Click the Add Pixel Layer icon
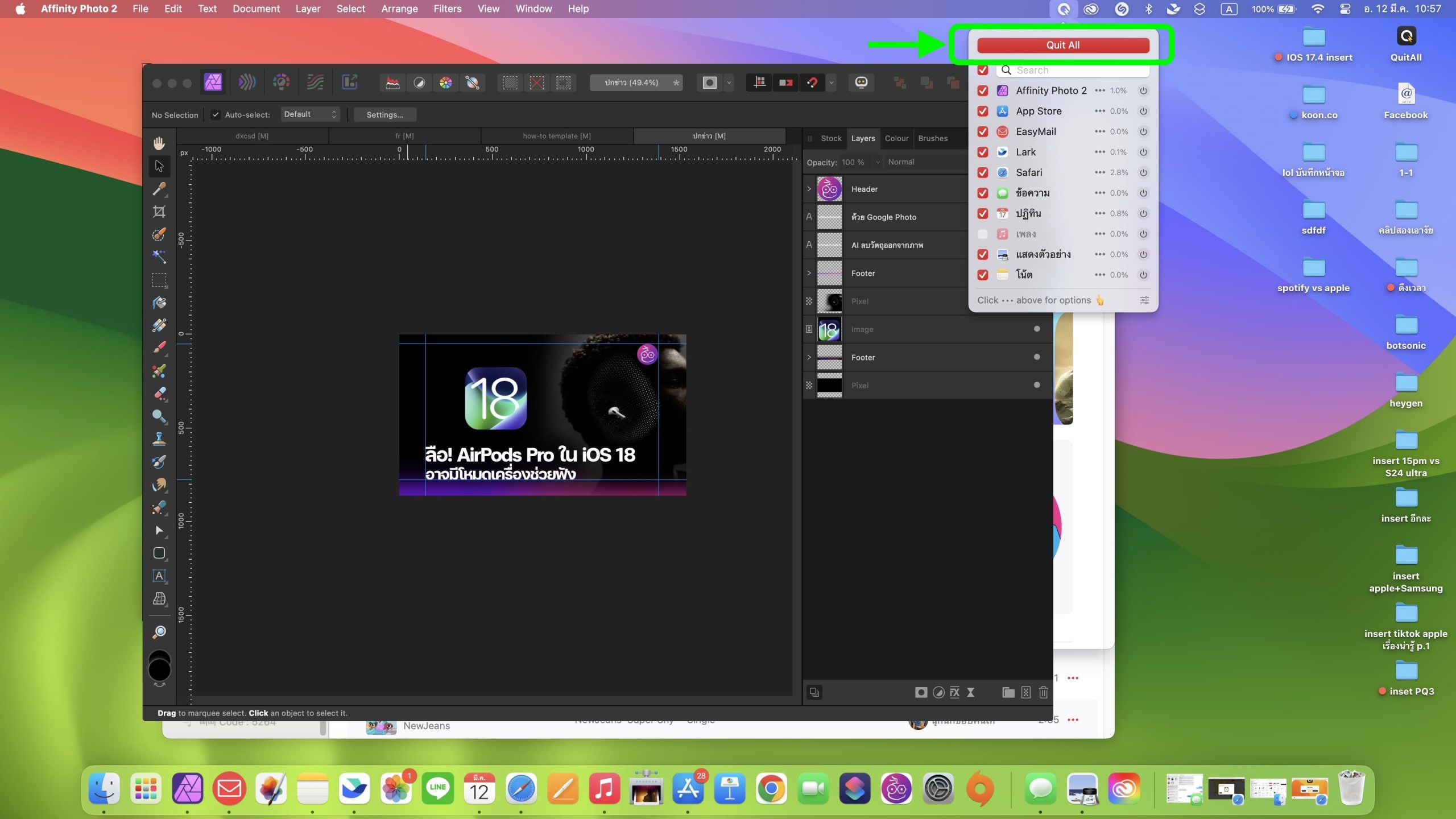The width and height of the screenshot is (1456, 819). [1025, 692]
